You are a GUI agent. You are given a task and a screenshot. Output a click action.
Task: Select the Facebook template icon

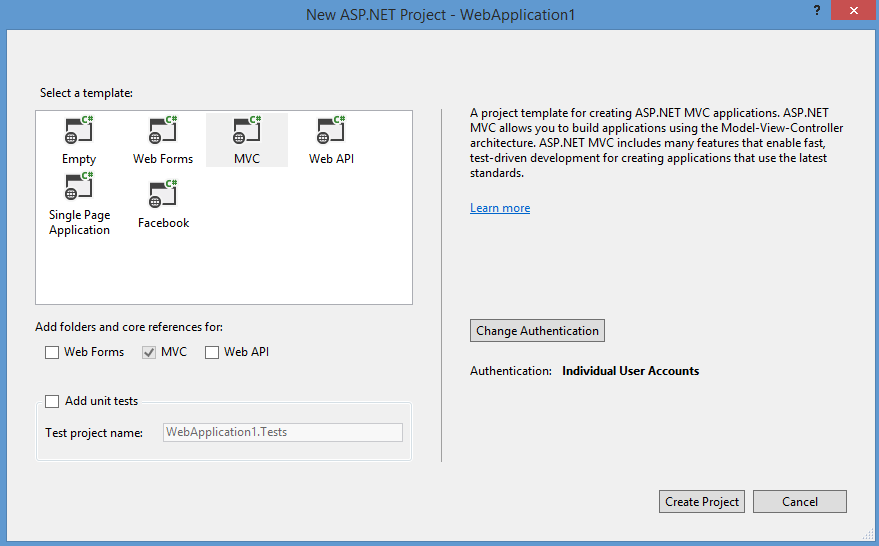pos(163,193)
